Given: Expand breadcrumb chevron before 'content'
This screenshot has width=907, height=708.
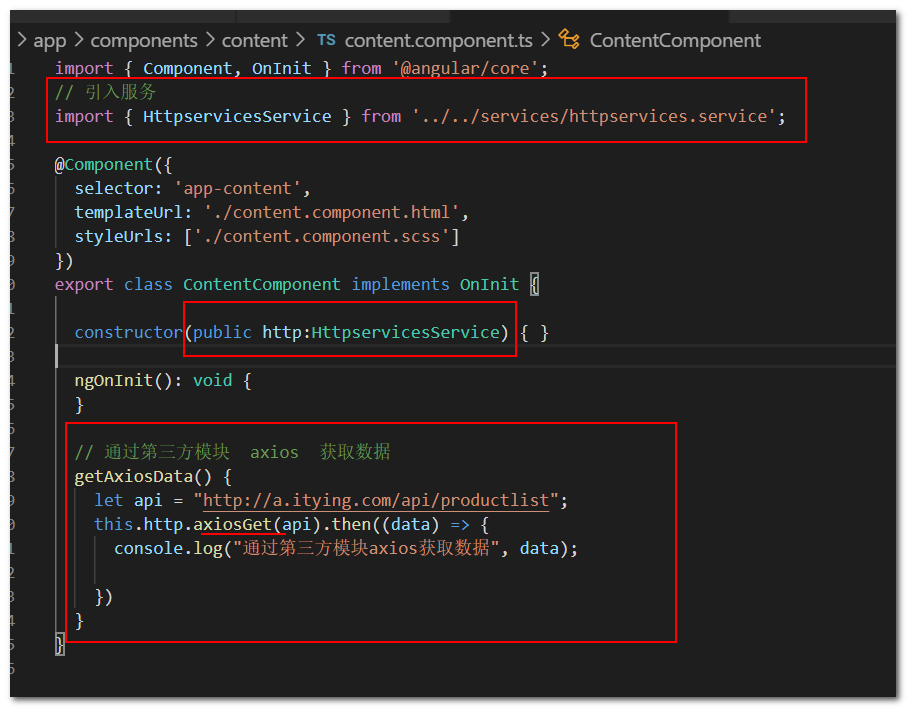Looking at the screenshot, I should 210,40.
